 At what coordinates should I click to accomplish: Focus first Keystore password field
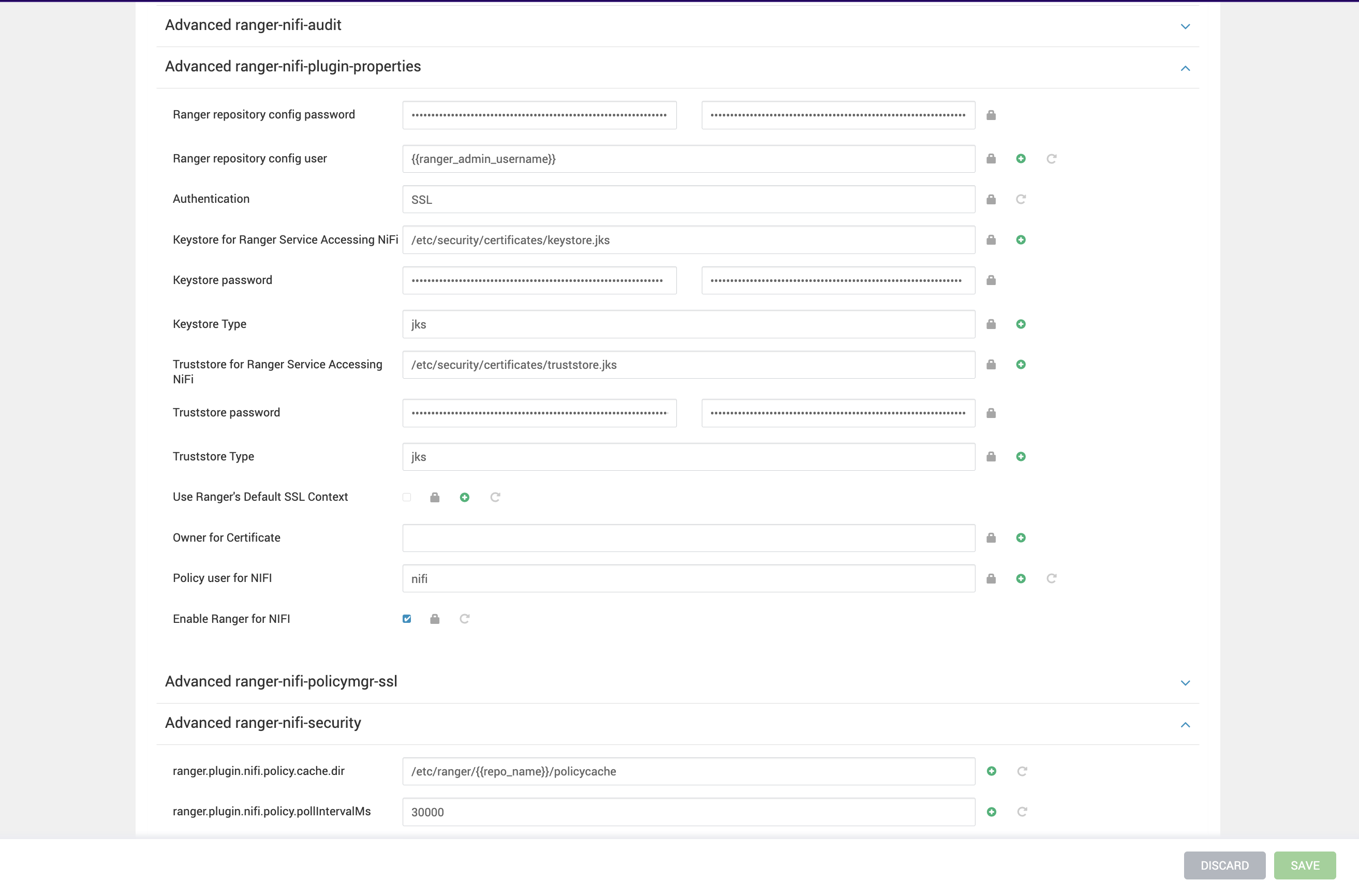point(539,280)
